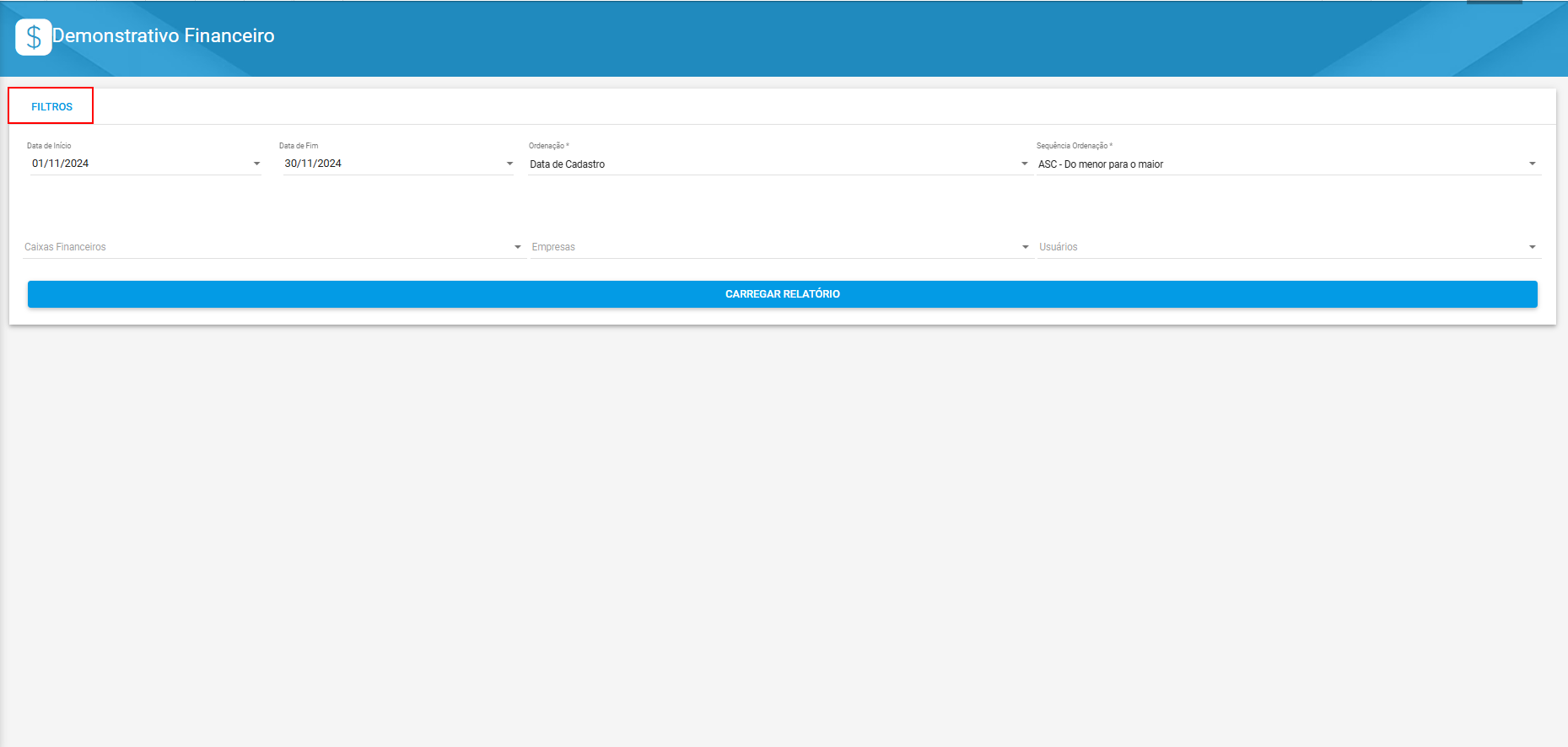Click the Data de Início label
The height and width of the screenshot is (747, 1568).
point(49,146)
